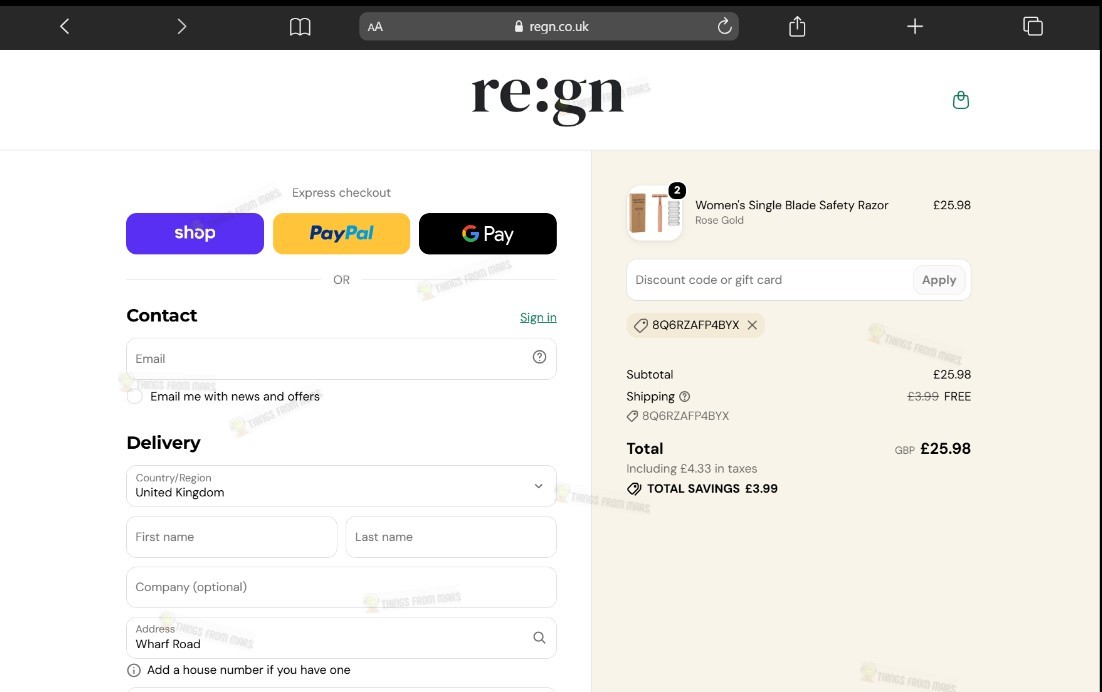Click the house number info icon
Viewport: 1102px width, 692px height.
click(x=134, y=670)
